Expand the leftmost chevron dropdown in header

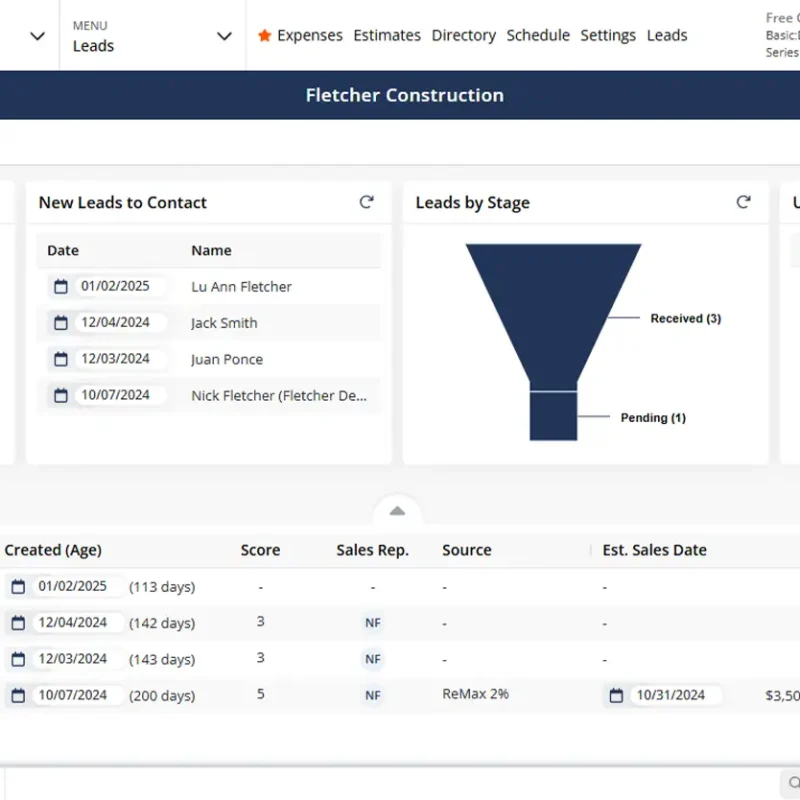click(37, 36)
